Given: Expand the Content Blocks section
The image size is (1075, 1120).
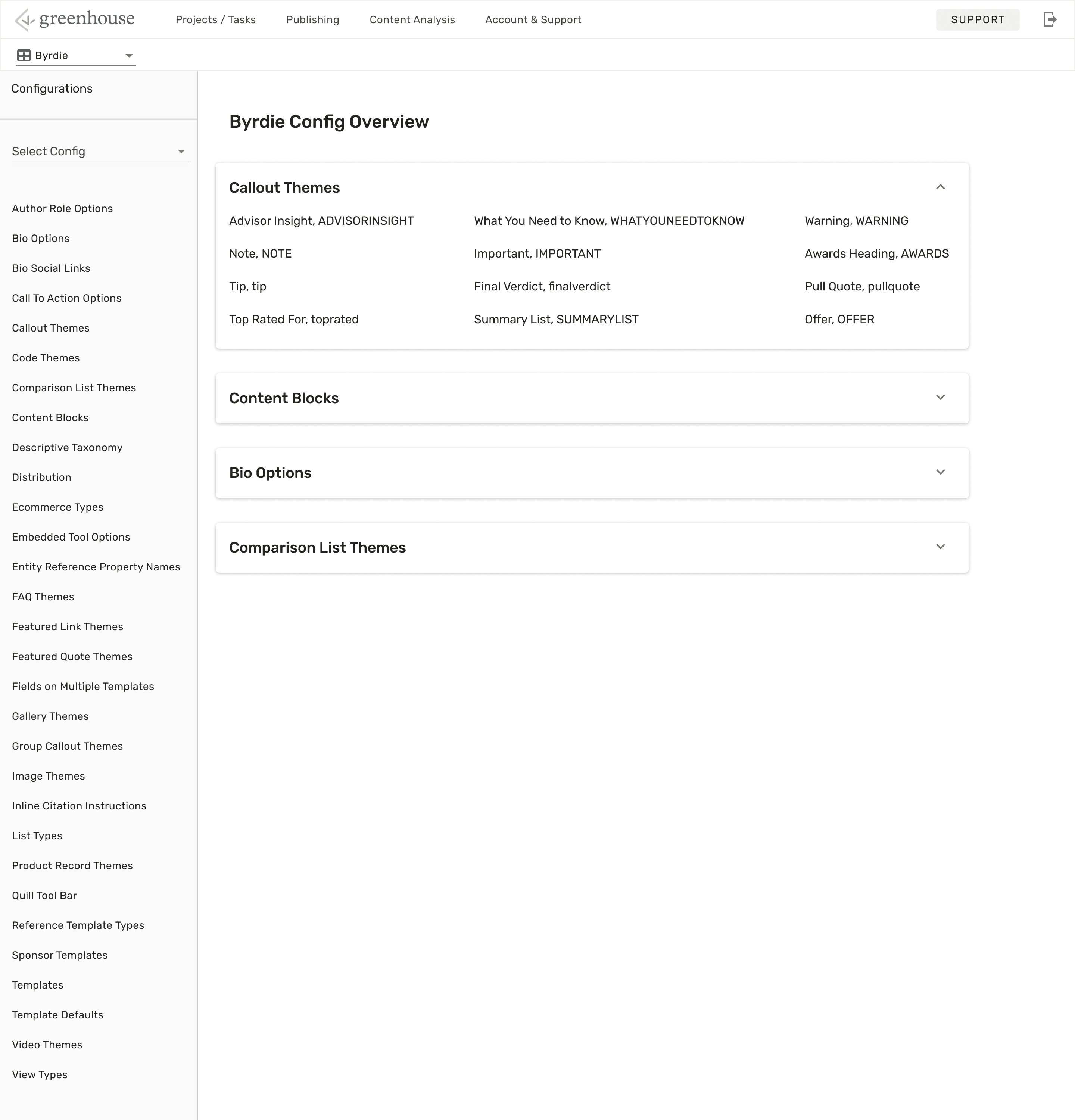Looking at the screenshot, I should click(x=940, y=398).
